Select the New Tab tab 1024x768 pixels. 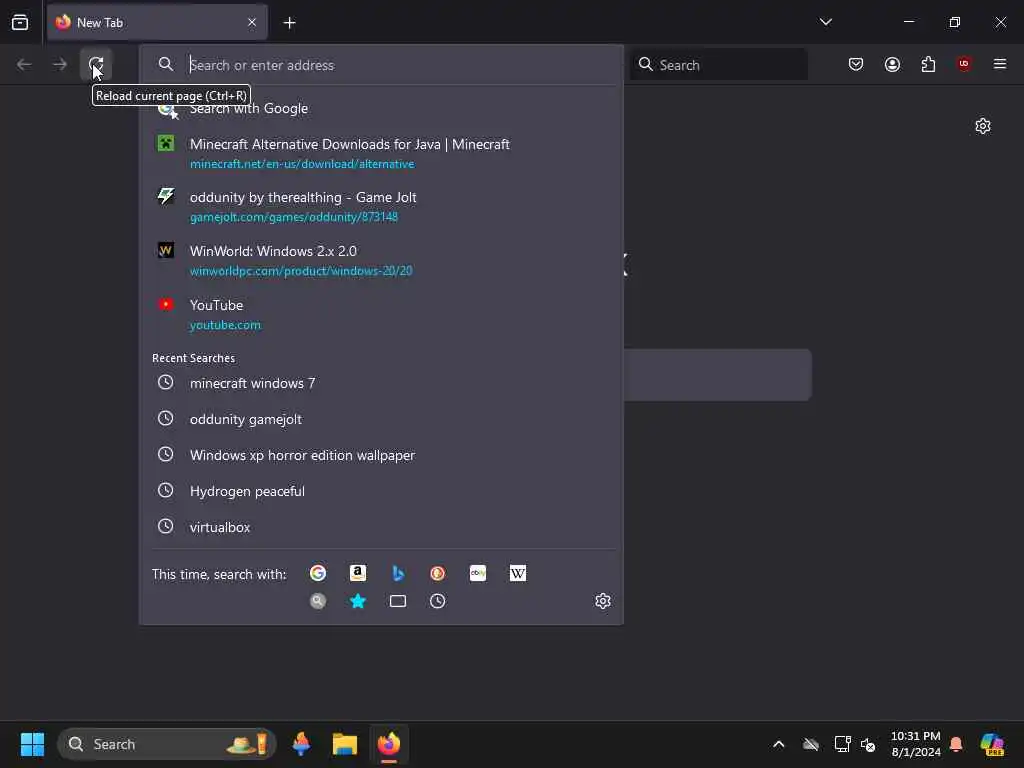click(x=157, y=22)
